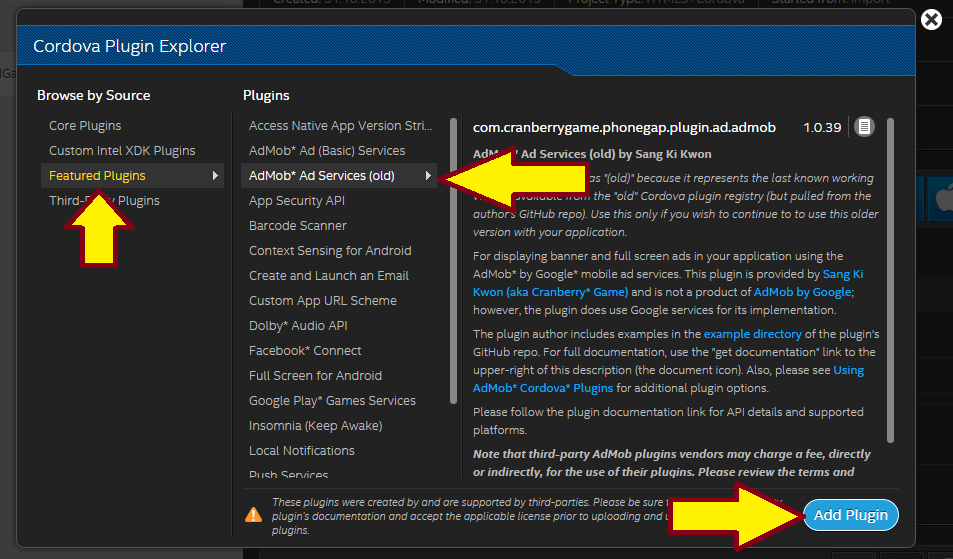The image size is (953, 559).
Task: Select Custom Intel XDK Plugins source
Action: tap(122, 151)
